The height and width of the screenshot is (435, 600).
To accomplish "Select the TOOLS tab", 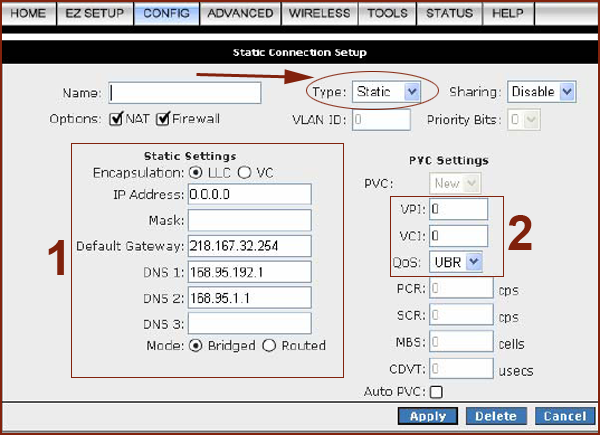I will (387, 14).
